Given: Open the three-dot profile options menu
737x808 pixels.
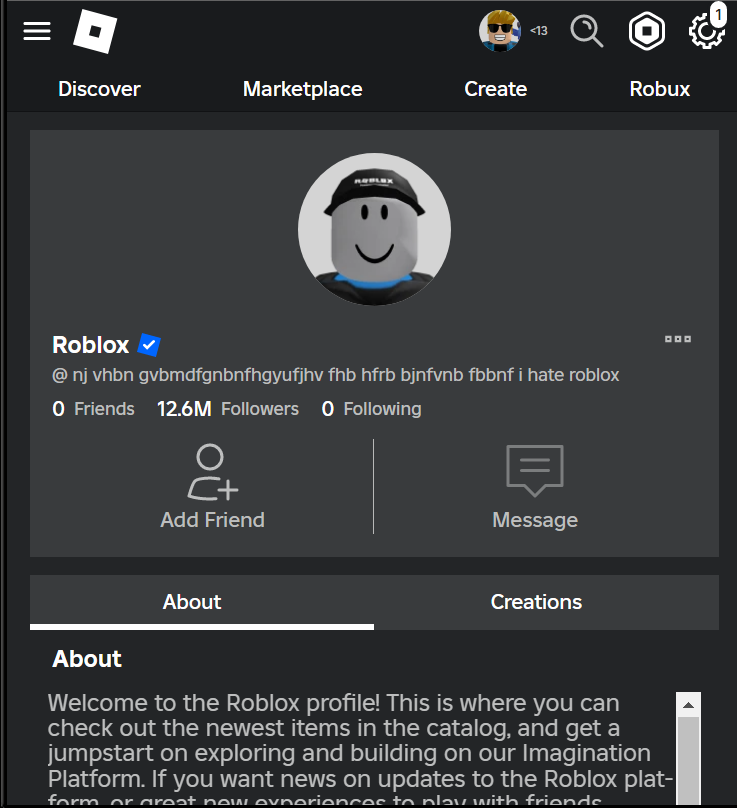Looking at the screenshot, I should click(x=678, y=339).
